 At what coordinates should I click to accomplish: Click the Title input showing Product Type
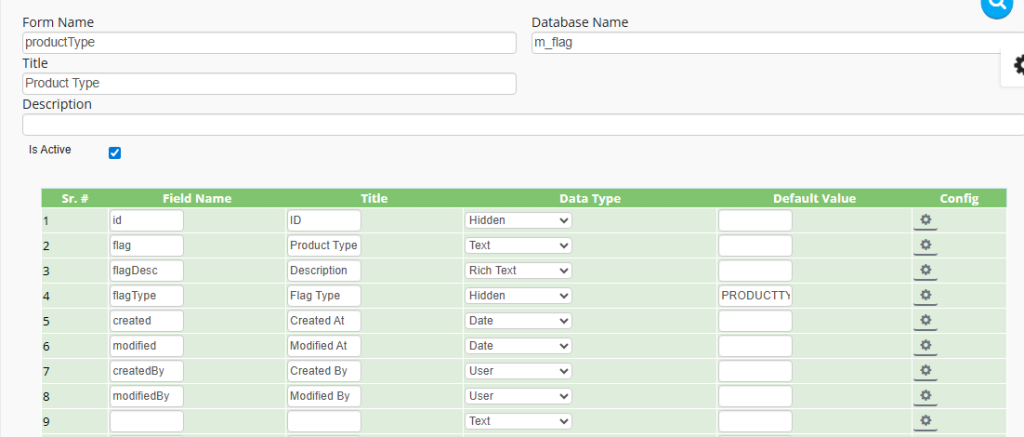269,84
